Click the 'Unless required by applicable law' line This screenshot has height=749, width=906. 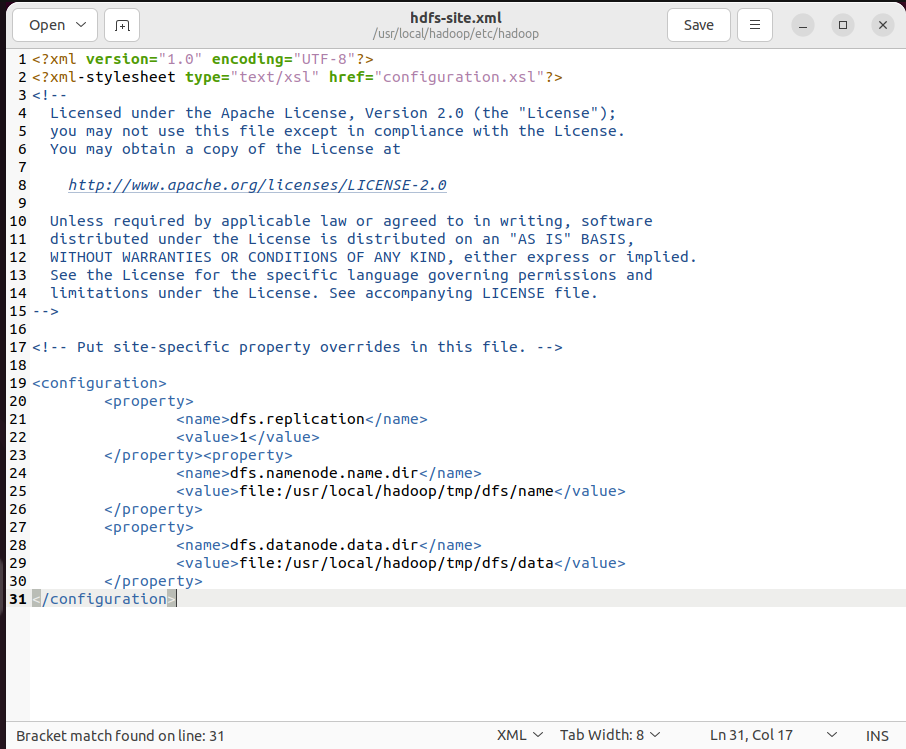click(351, 221)
